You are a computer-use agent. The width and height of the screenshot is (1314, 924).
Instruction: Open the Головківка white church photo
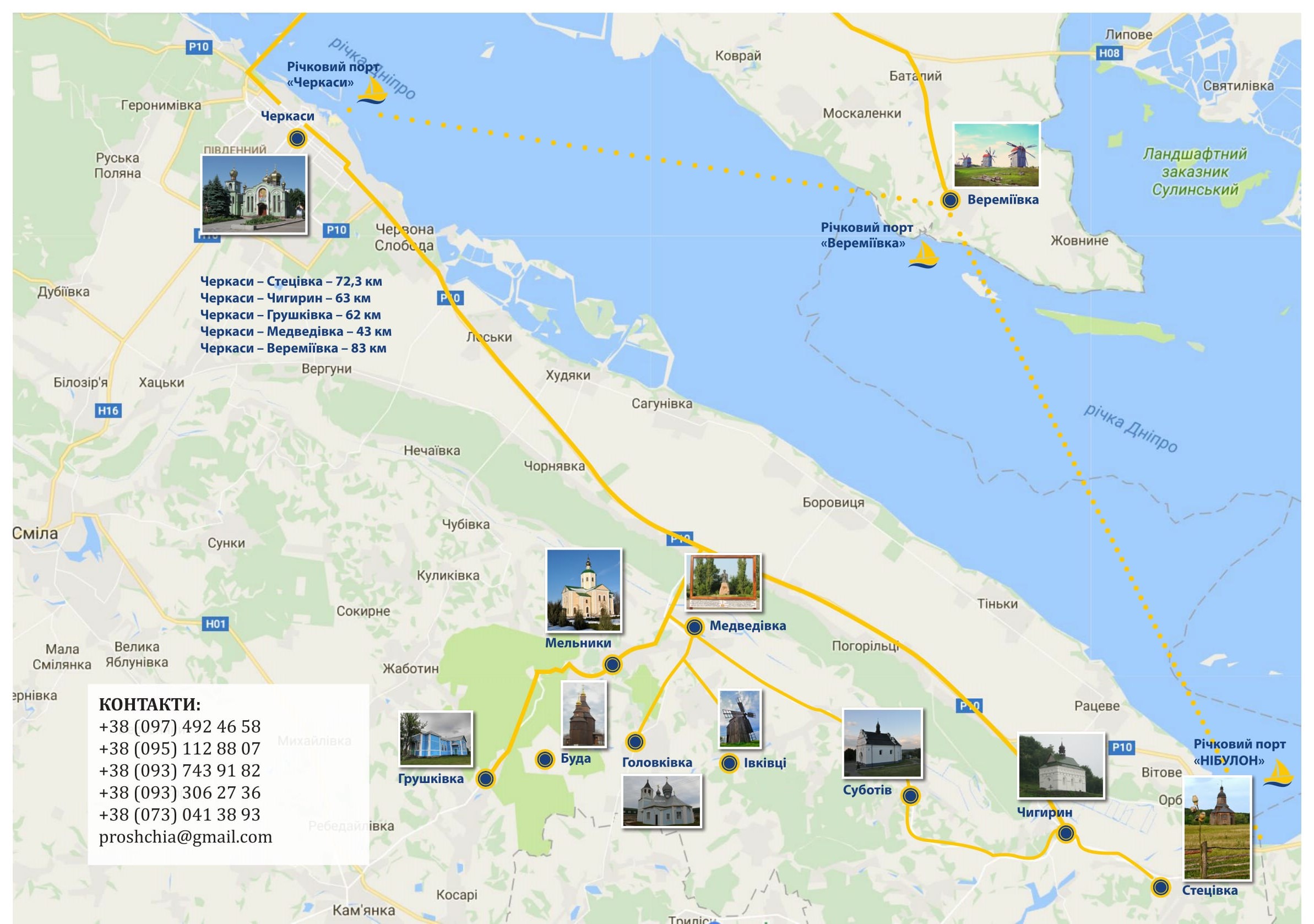point(661,801)
